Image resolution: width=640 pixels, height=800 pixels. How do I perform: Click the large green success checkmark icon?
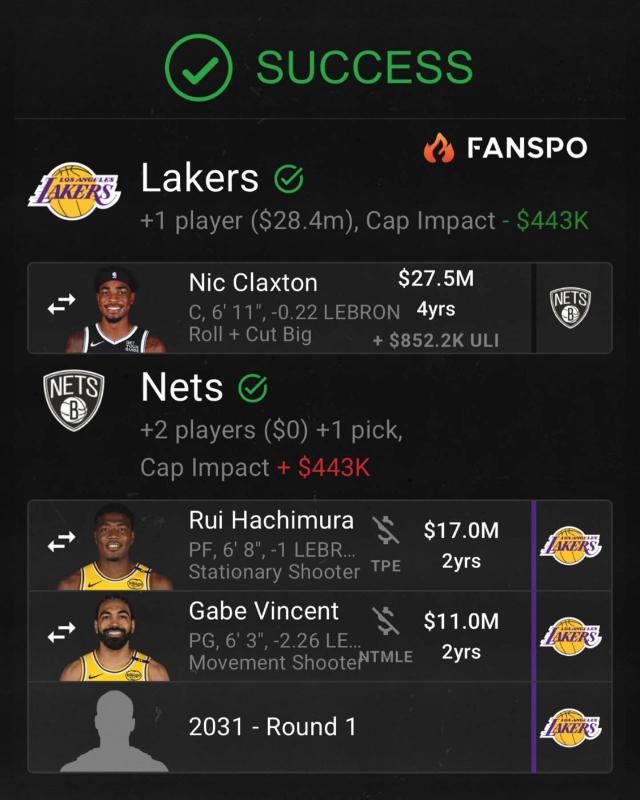(x=198, y=67)
